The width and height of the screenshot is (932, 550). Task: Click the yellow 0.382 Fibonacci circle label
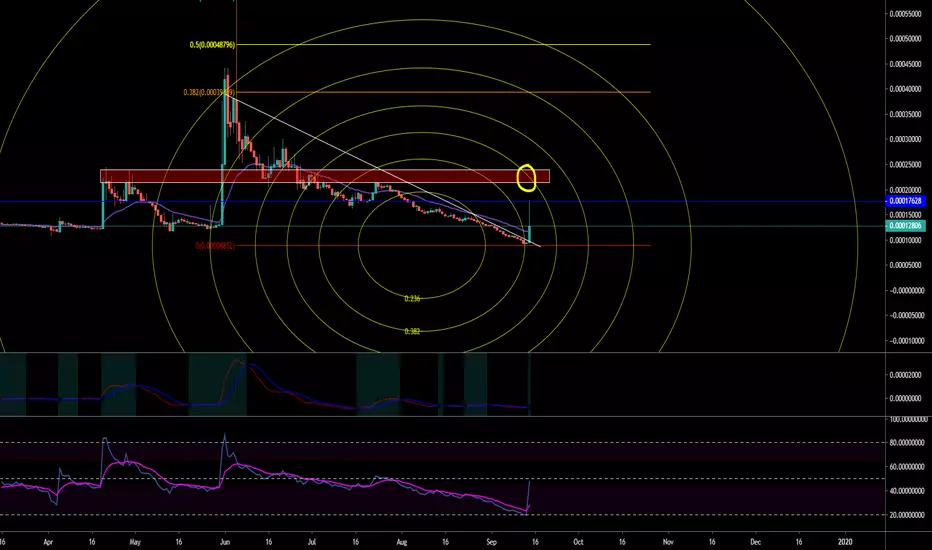[412, 331]
